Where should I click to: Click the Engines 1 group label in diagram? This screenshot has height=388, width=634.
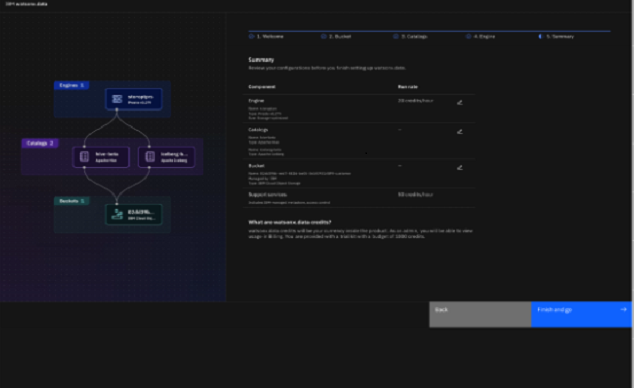[72, 85]
